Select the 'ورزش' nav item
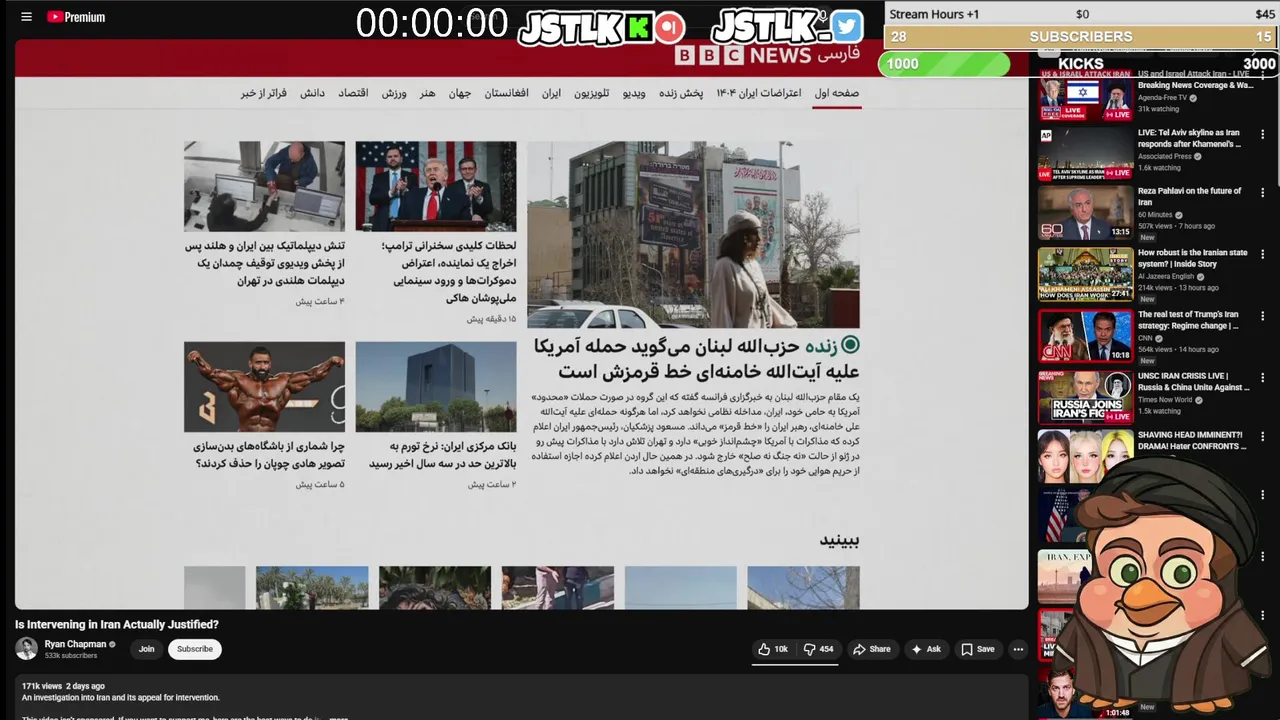 tap(394, 93)
